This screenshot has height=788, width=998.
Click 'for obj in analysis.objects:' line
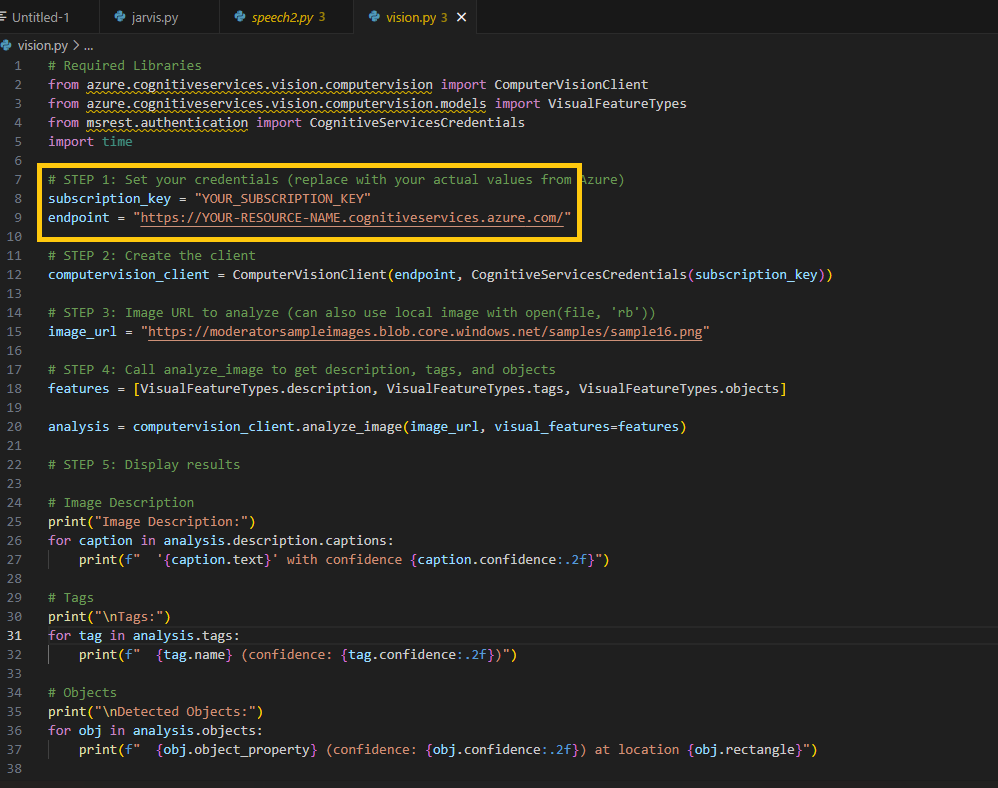[x=155, y=731]
